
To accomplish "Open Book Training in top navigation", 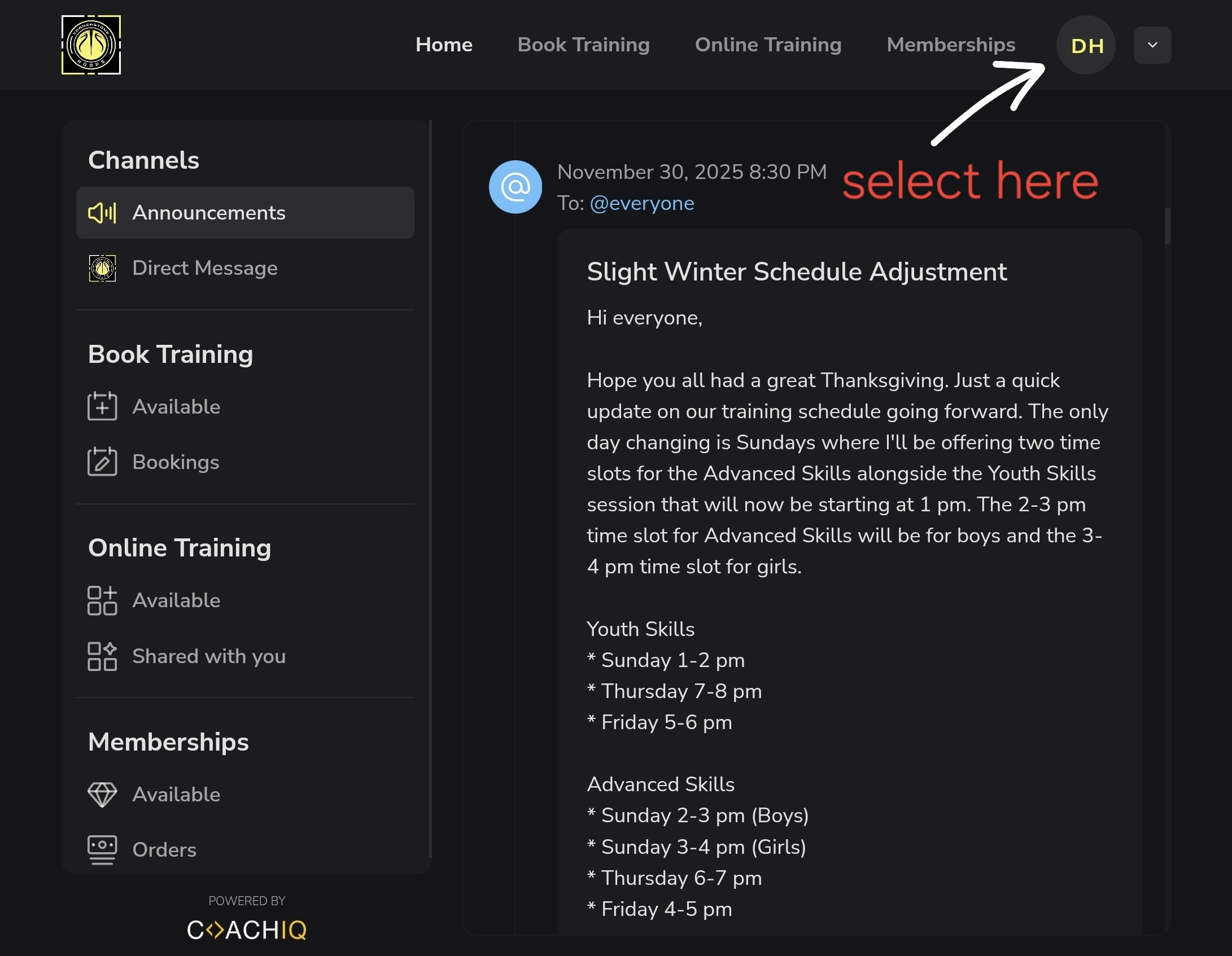I will (583, 45).
